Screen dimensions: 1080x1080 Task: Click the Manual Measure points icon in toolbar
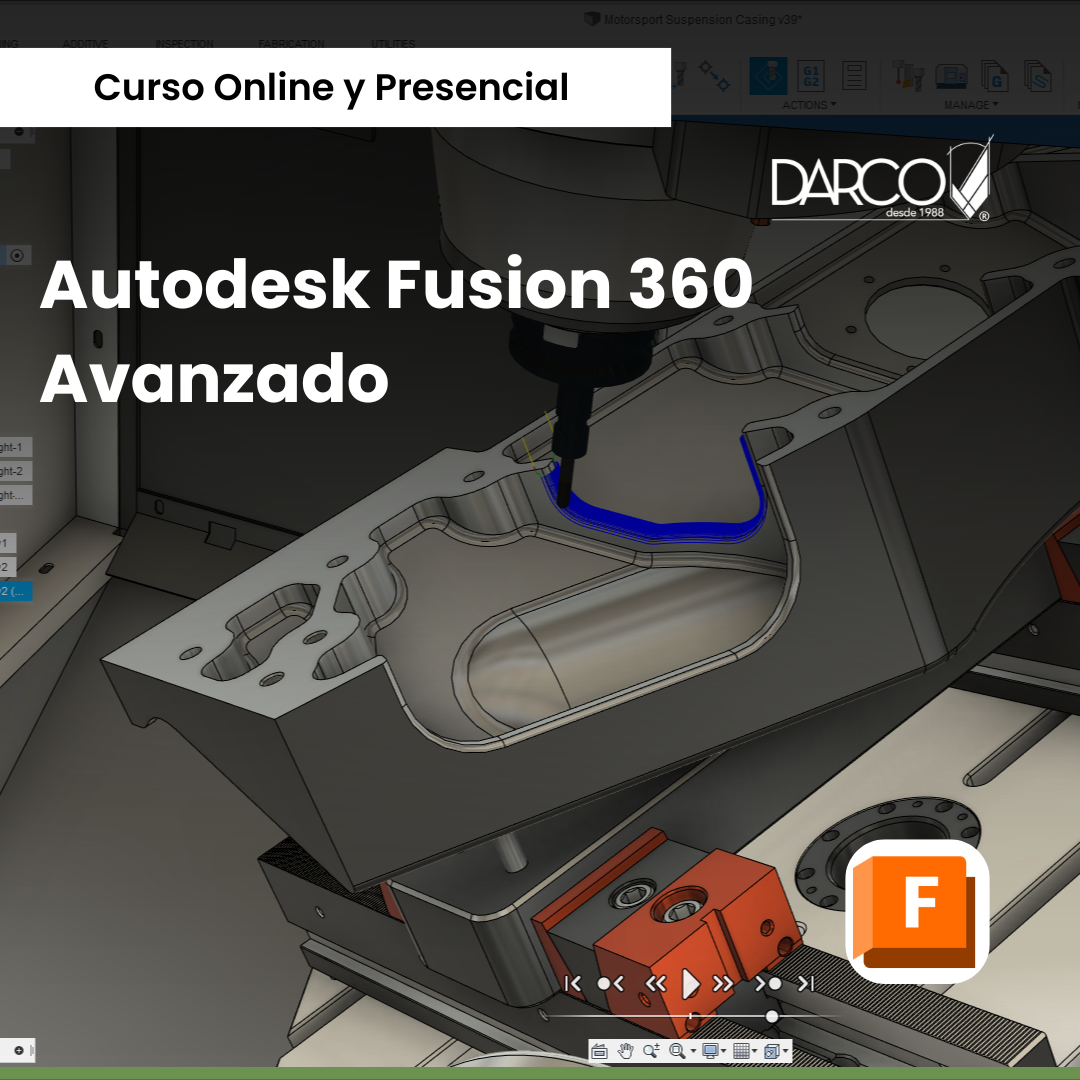coord(714,76)
